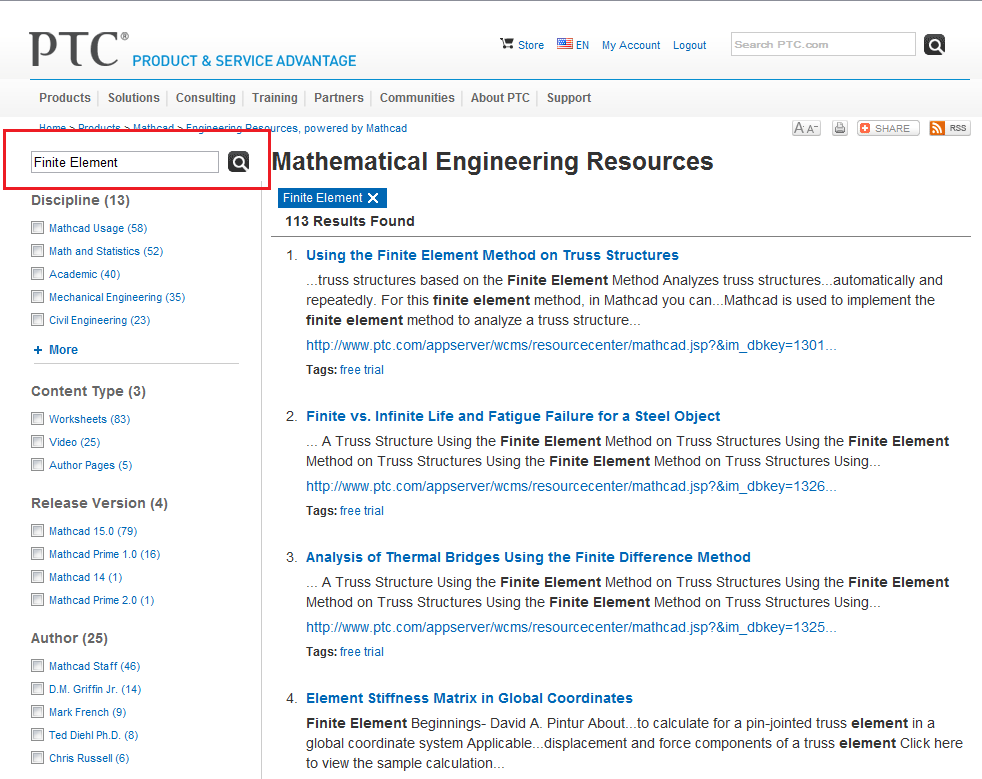The image size is (982, 779).
Task: Check the Mathcad Prime 1.0 (16) checkbox
Action: [x=38, y=554]
